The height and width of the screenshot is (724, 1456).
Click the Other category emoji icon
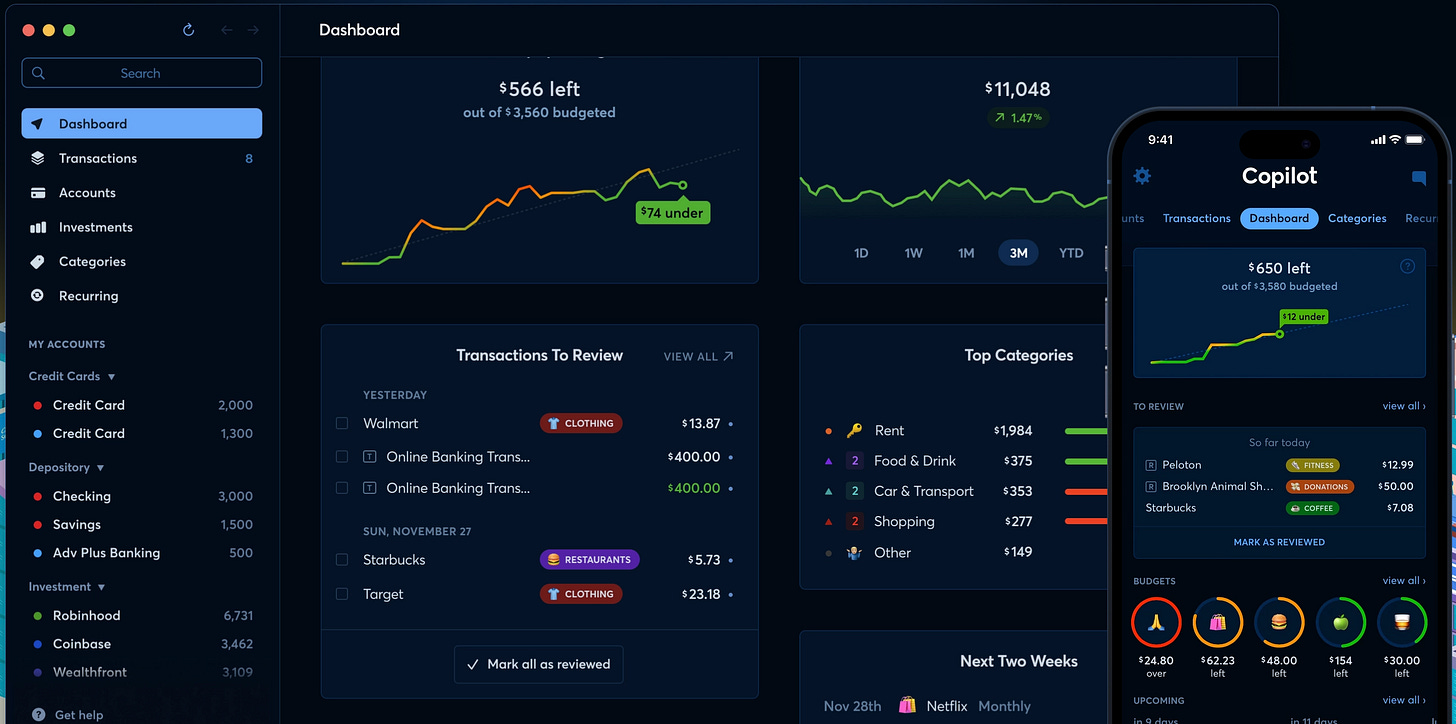(x=854, y=552)
